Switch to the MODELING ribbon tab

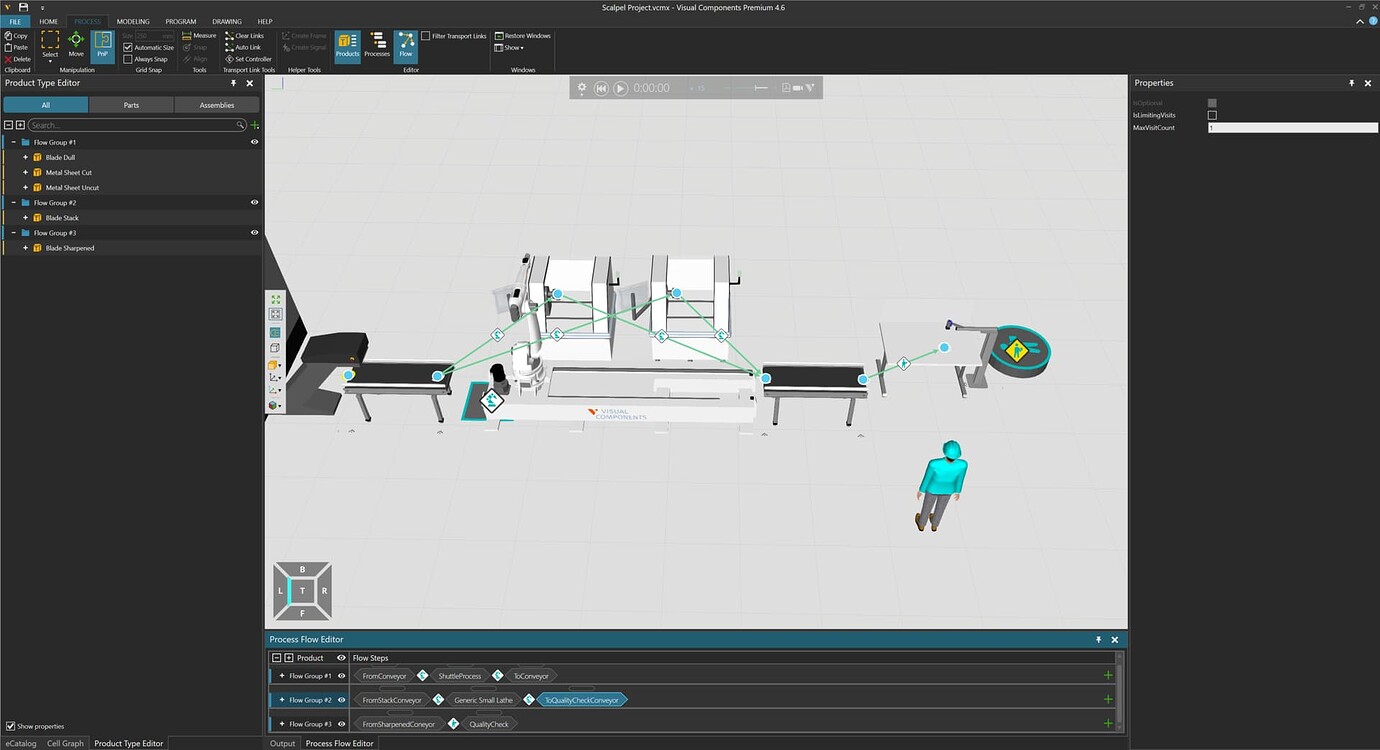point(132,20)
